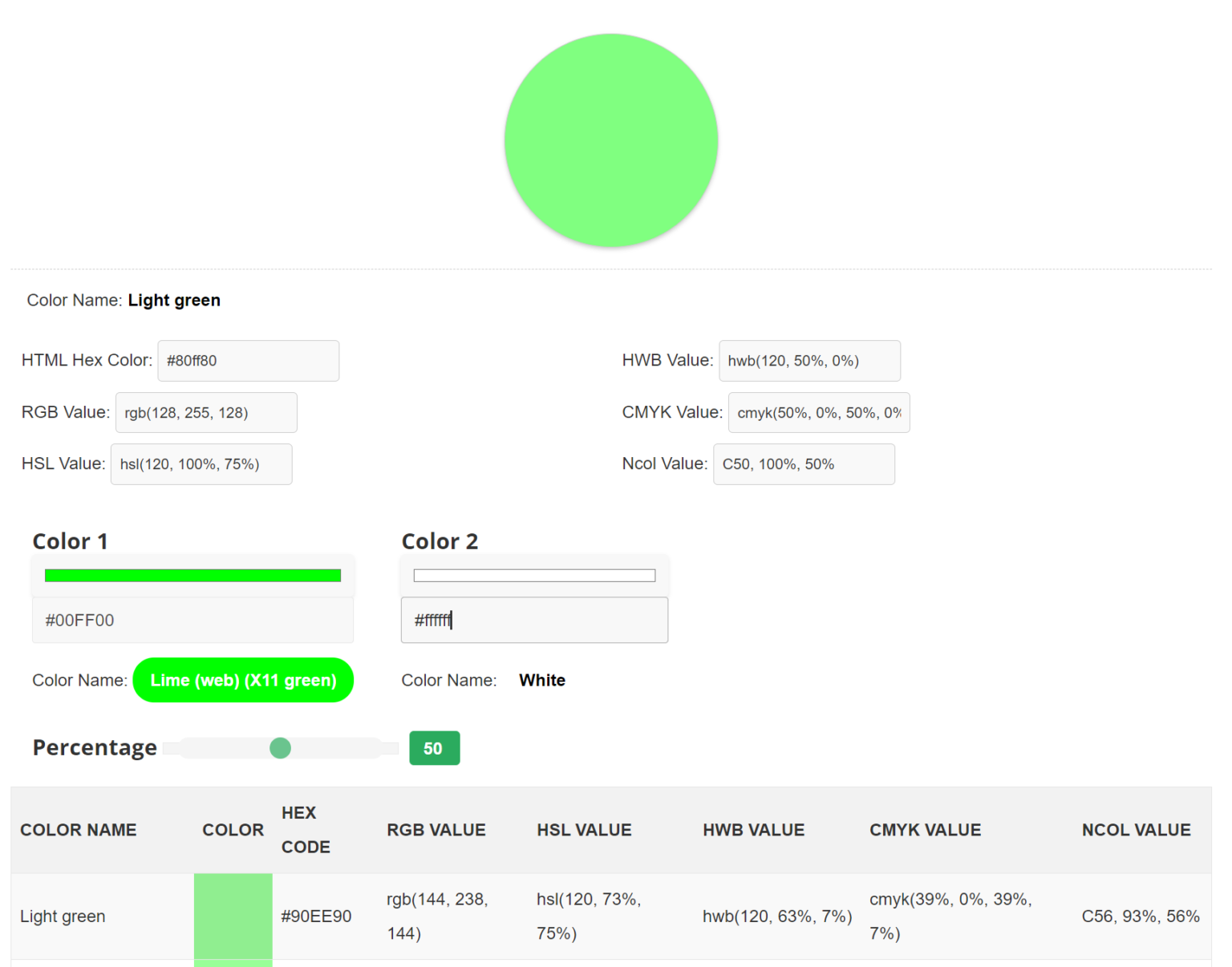Click the Ncol Value field
This screenshot has height=967, width=1232.
click(804, 464)
